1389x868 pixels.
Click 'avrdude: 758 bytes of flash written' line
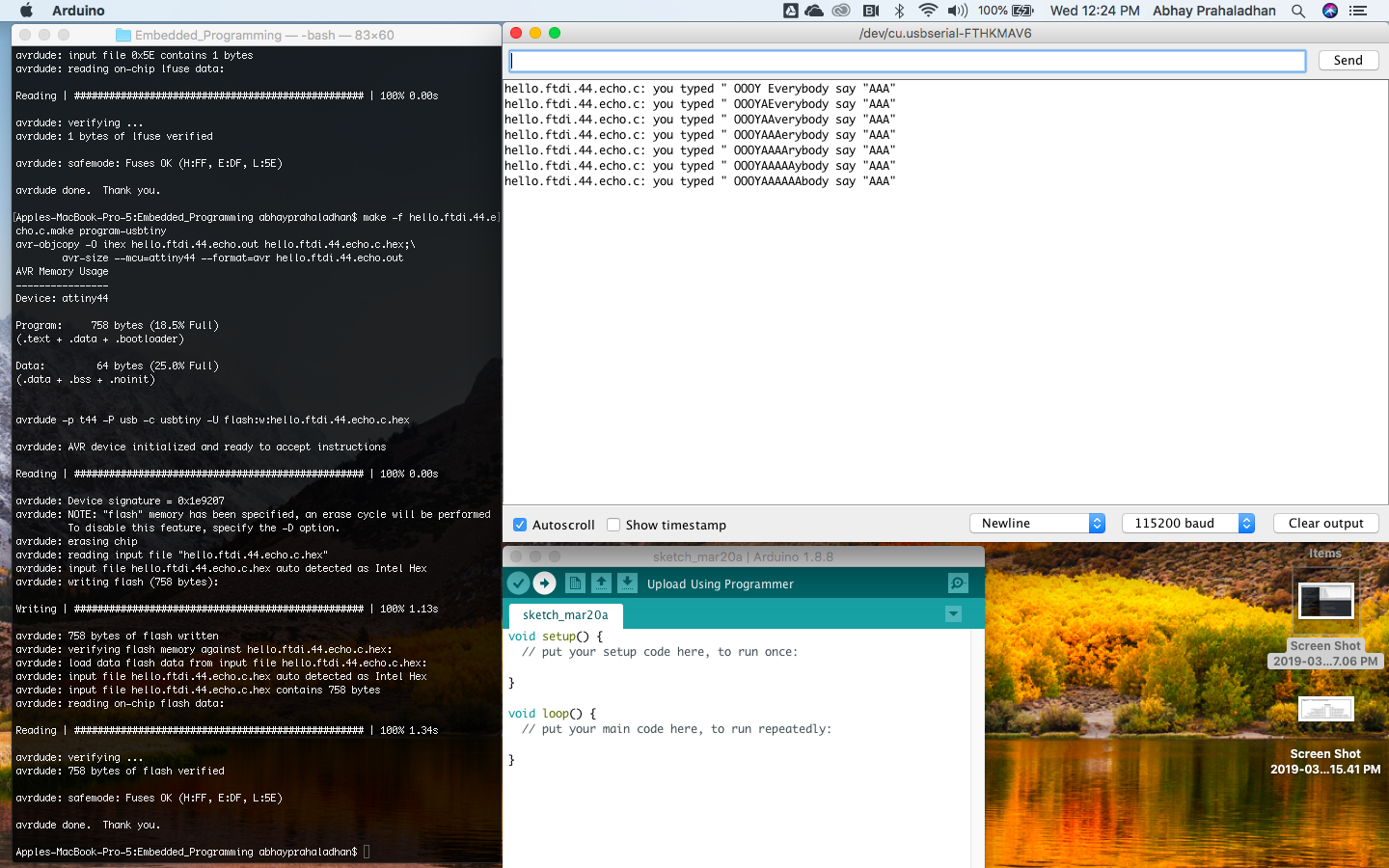tap(117, 636)
